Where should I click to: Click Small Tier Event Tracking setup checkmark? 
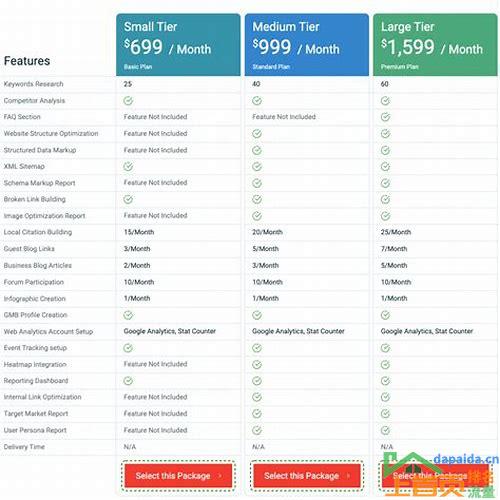click(128, 348)
